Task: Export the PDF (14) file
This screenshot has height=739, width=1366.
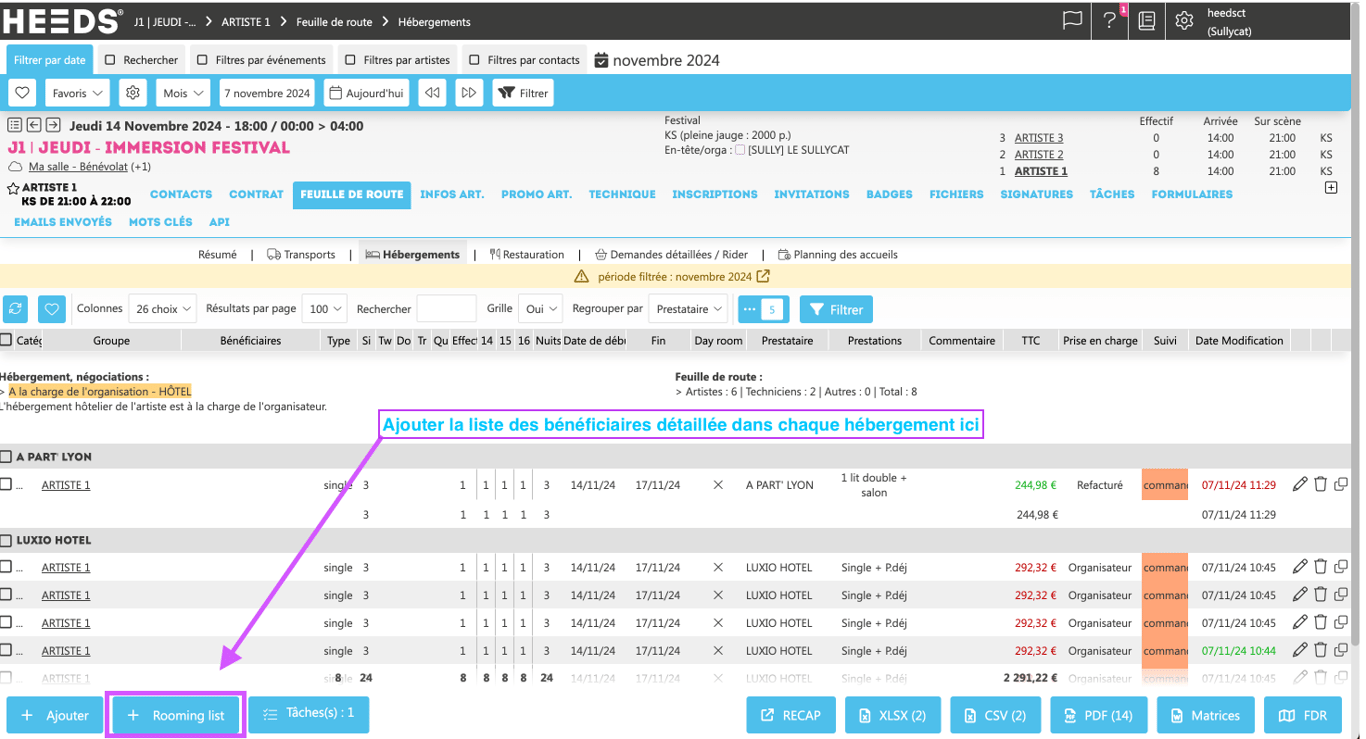Action: pos(1097,715)
